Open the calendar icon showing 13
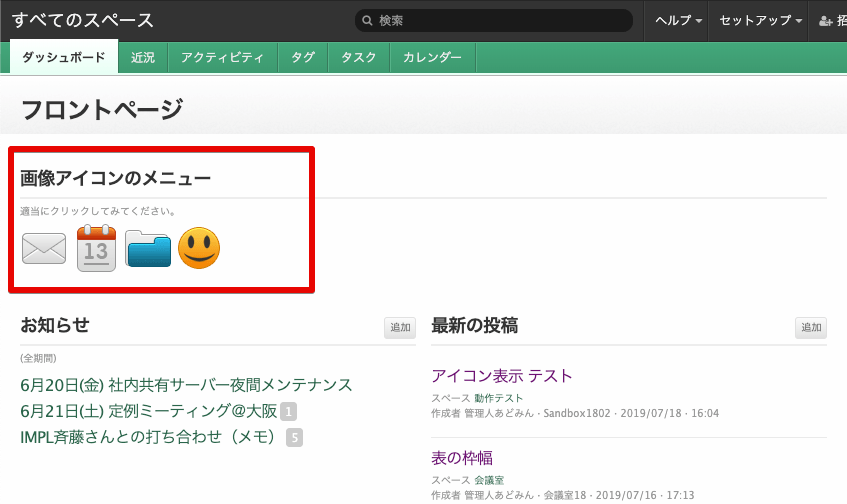Image resolution: width=847 pixels, height=504 pixels. (x=96, y=248)
